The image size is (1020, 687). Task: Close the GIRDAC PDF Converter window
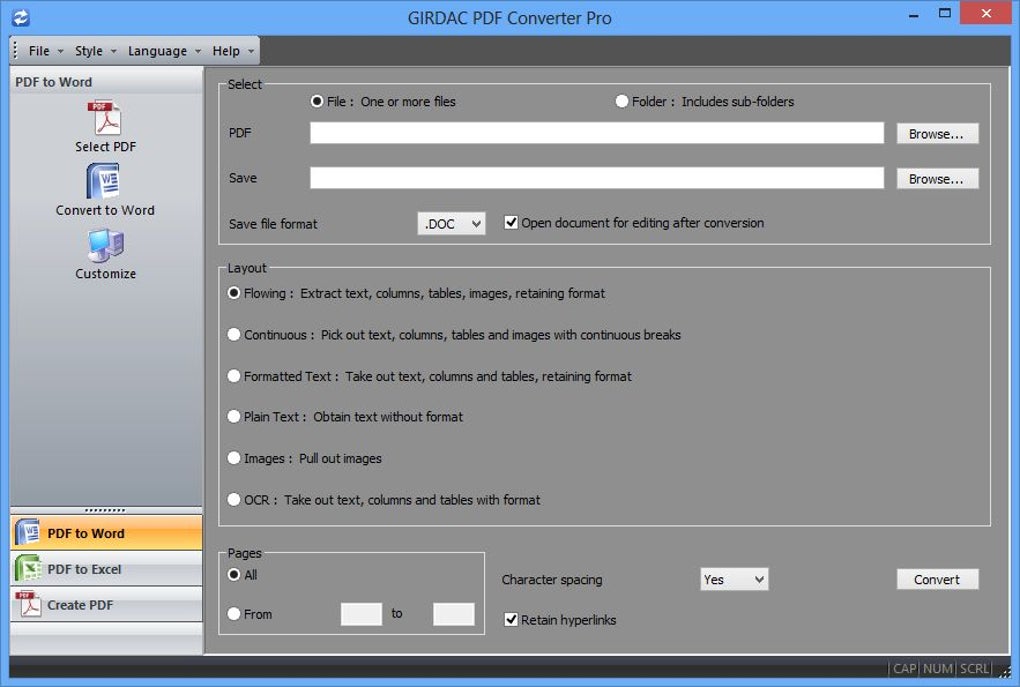986,14
